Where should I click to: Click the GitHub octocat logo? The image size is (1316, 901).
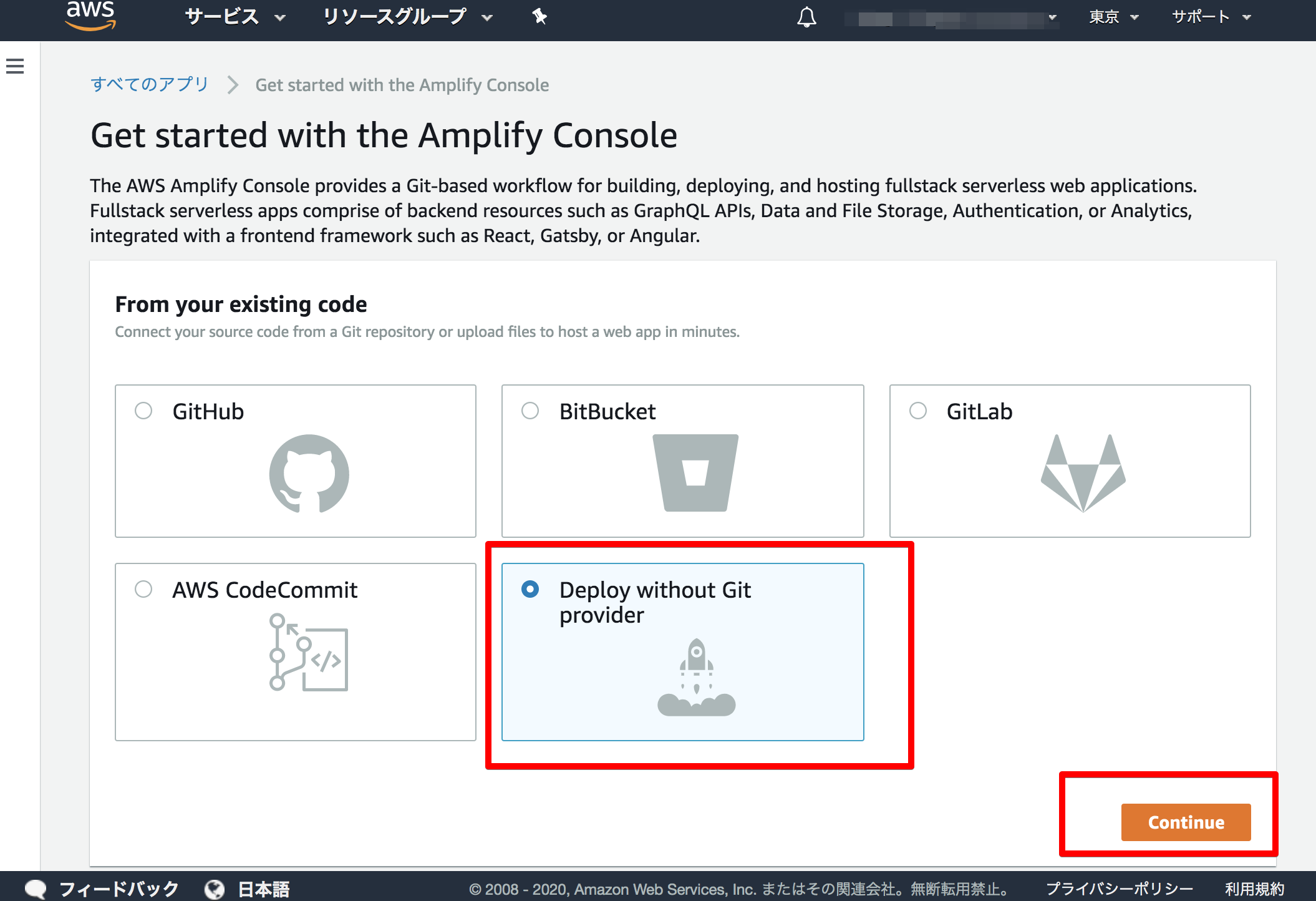pyautogui.click(x=309, y=474)
